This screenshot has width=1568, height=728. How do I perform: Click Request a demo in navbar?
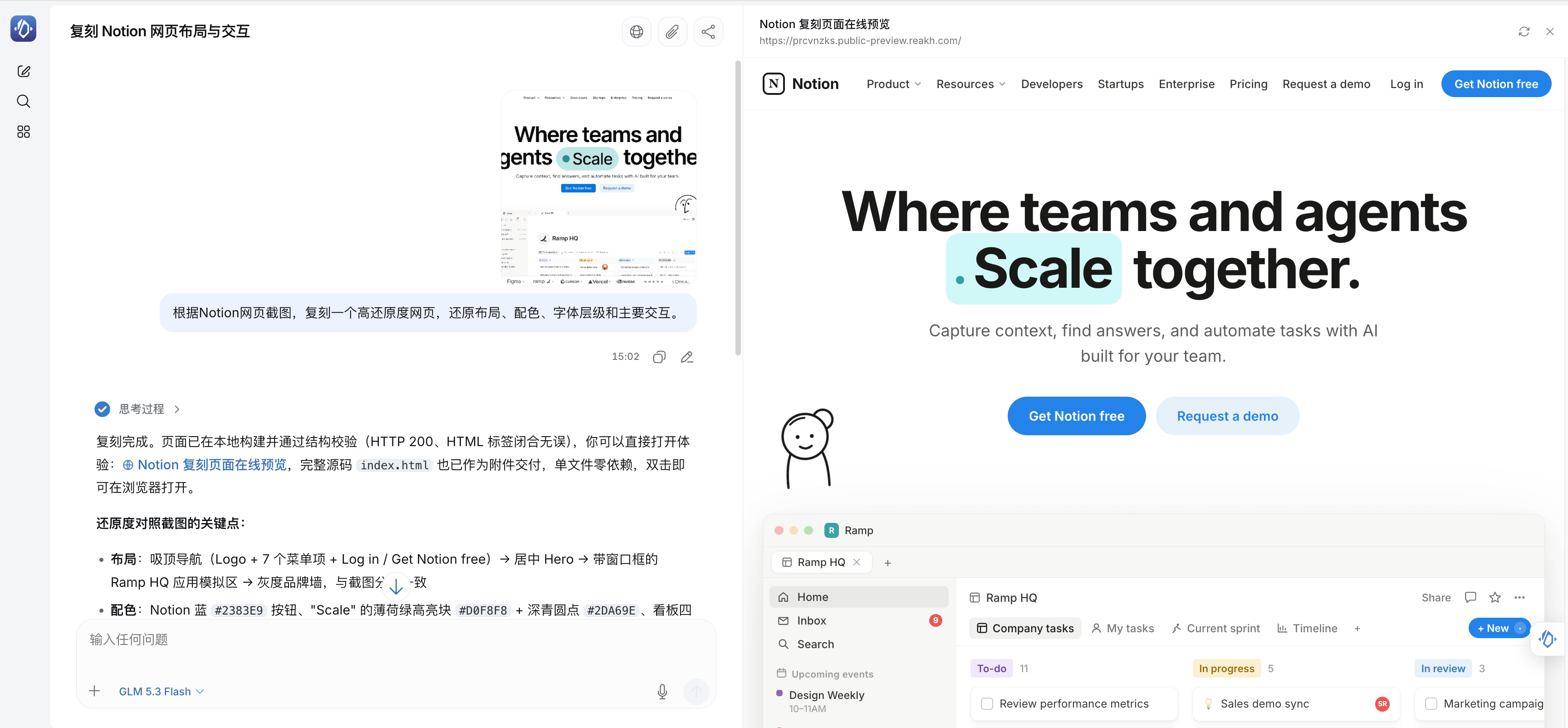[1326, 84]
